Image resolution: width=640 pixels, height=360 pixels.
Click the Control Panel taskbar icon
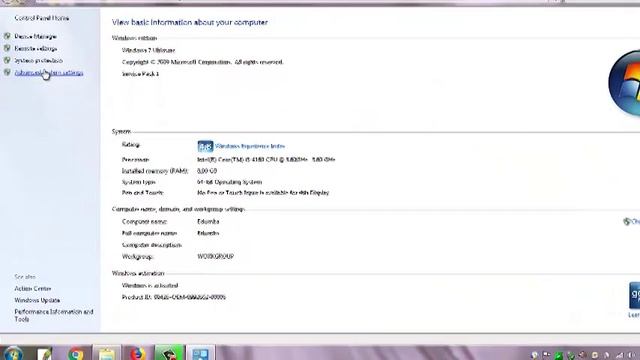[x=200, y=353]
